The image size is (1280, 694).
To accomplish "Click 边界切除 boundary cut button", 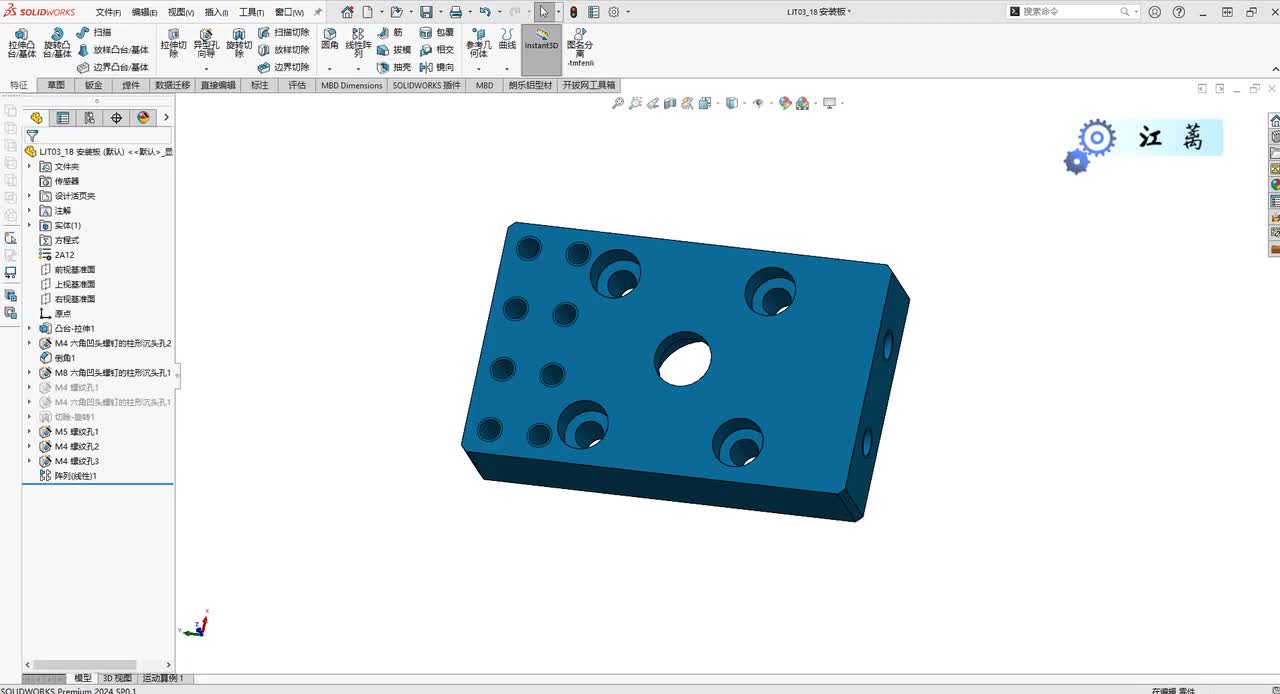I will pos(283,67).
